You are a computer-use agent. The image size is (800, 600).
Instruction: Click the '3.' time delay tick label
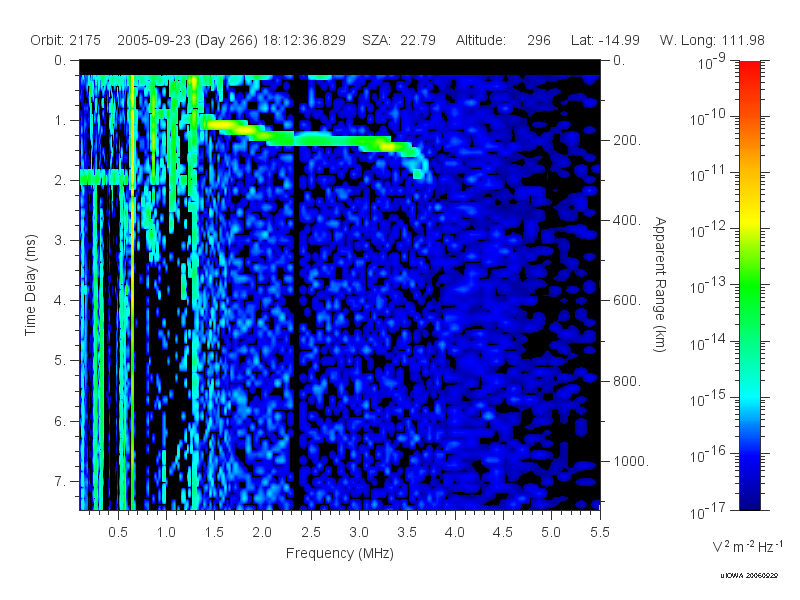pos(60,240)
